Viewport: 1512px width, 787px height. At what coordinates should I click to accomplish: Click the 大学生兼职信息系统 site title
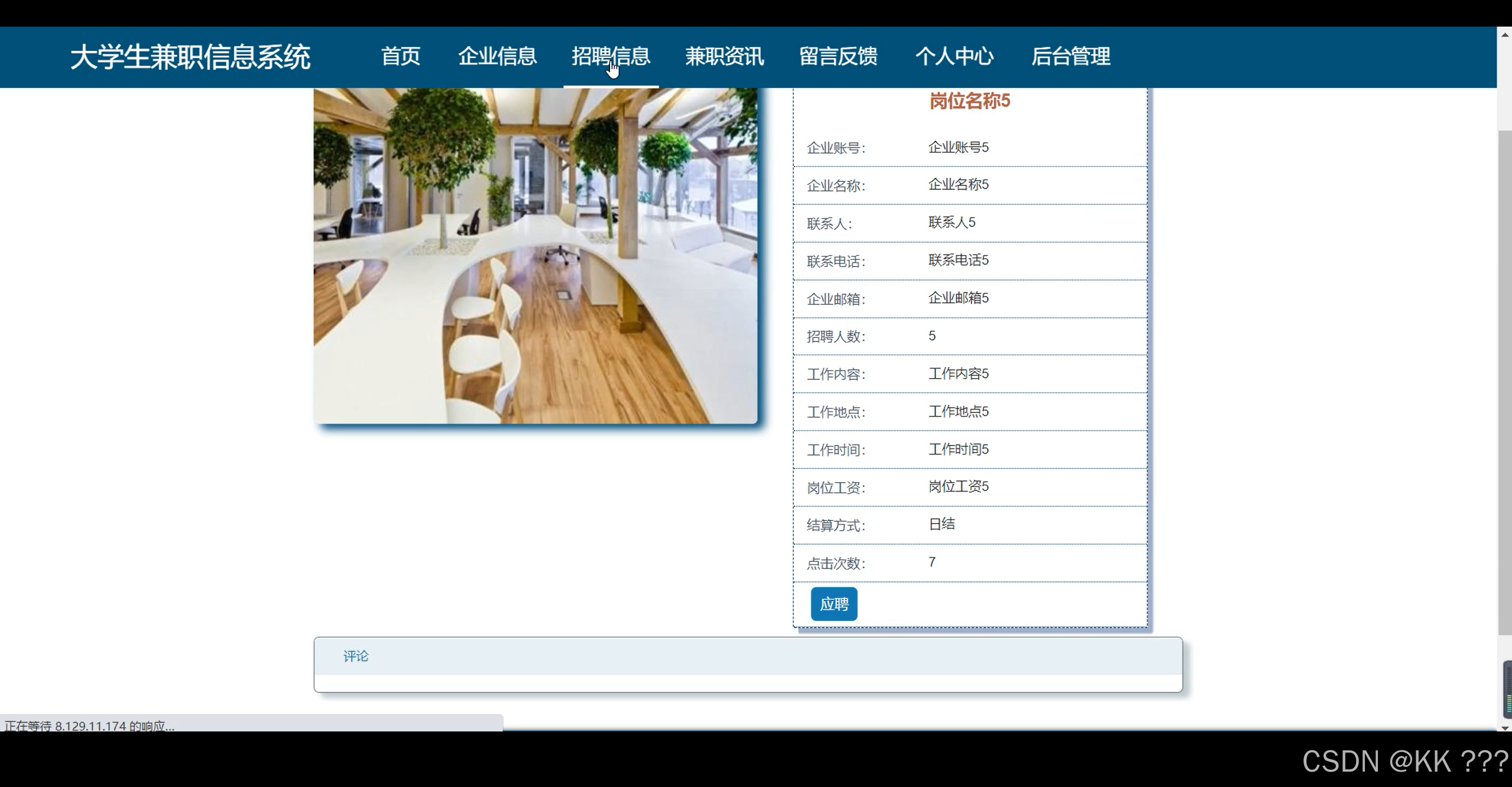[190, 57]
